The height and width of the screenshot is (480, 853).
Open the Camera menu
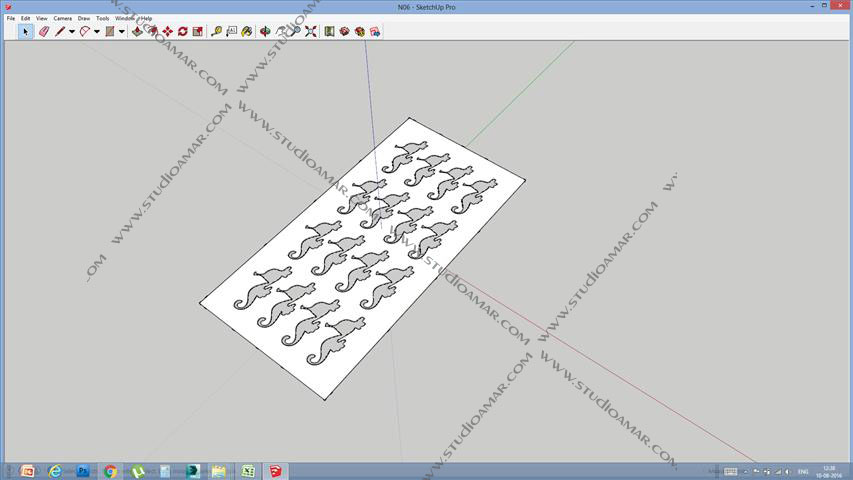(x=63, y=18)
